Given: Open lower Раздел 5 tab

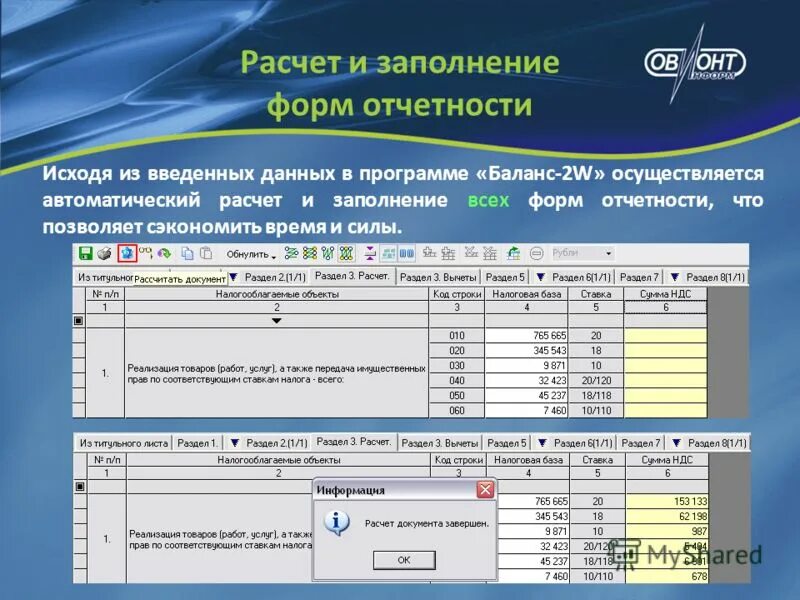Looking at the screenshot, I should click(x=506, y=443).
